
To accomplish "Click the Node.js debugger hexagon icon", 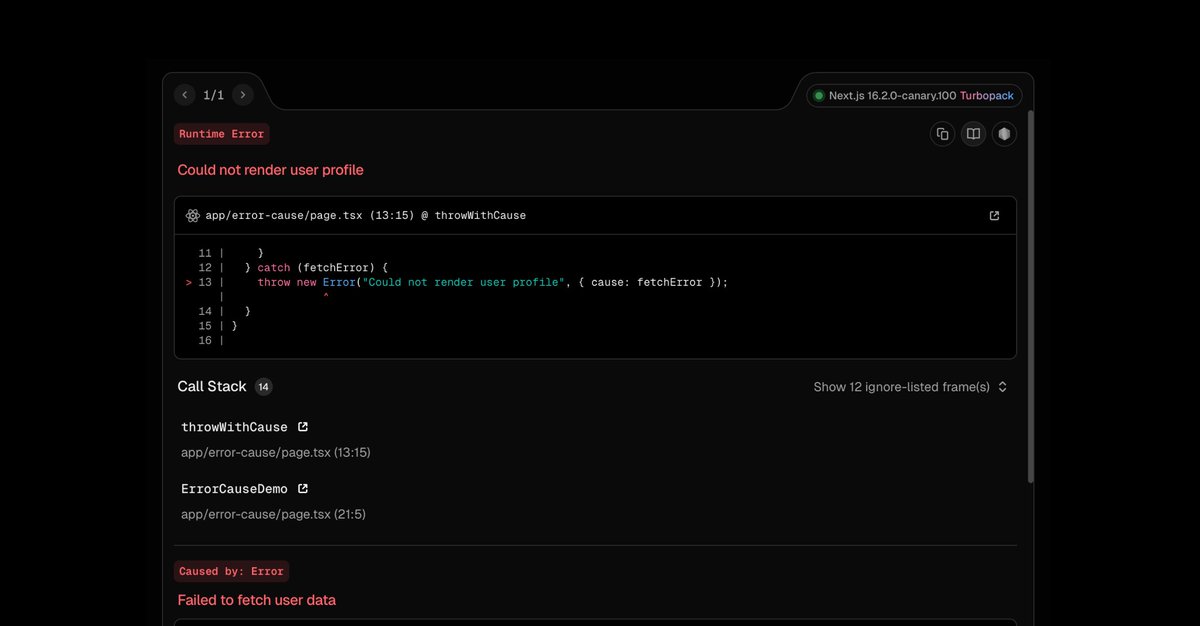I will tap(1004, 134).
